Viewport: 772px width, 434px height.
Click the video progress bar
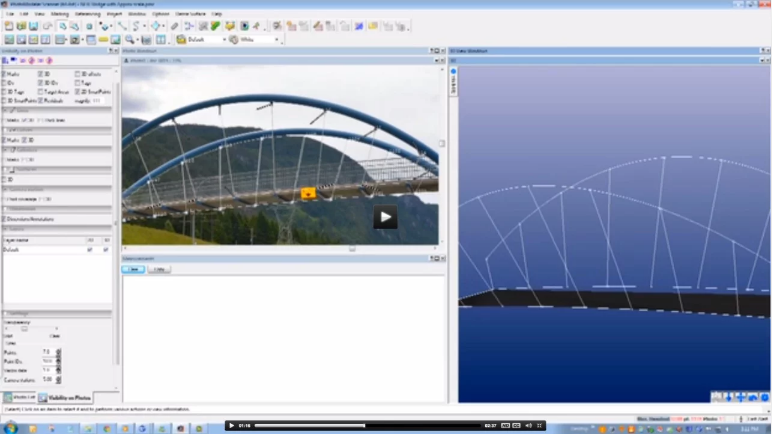(x=367, y=426)
